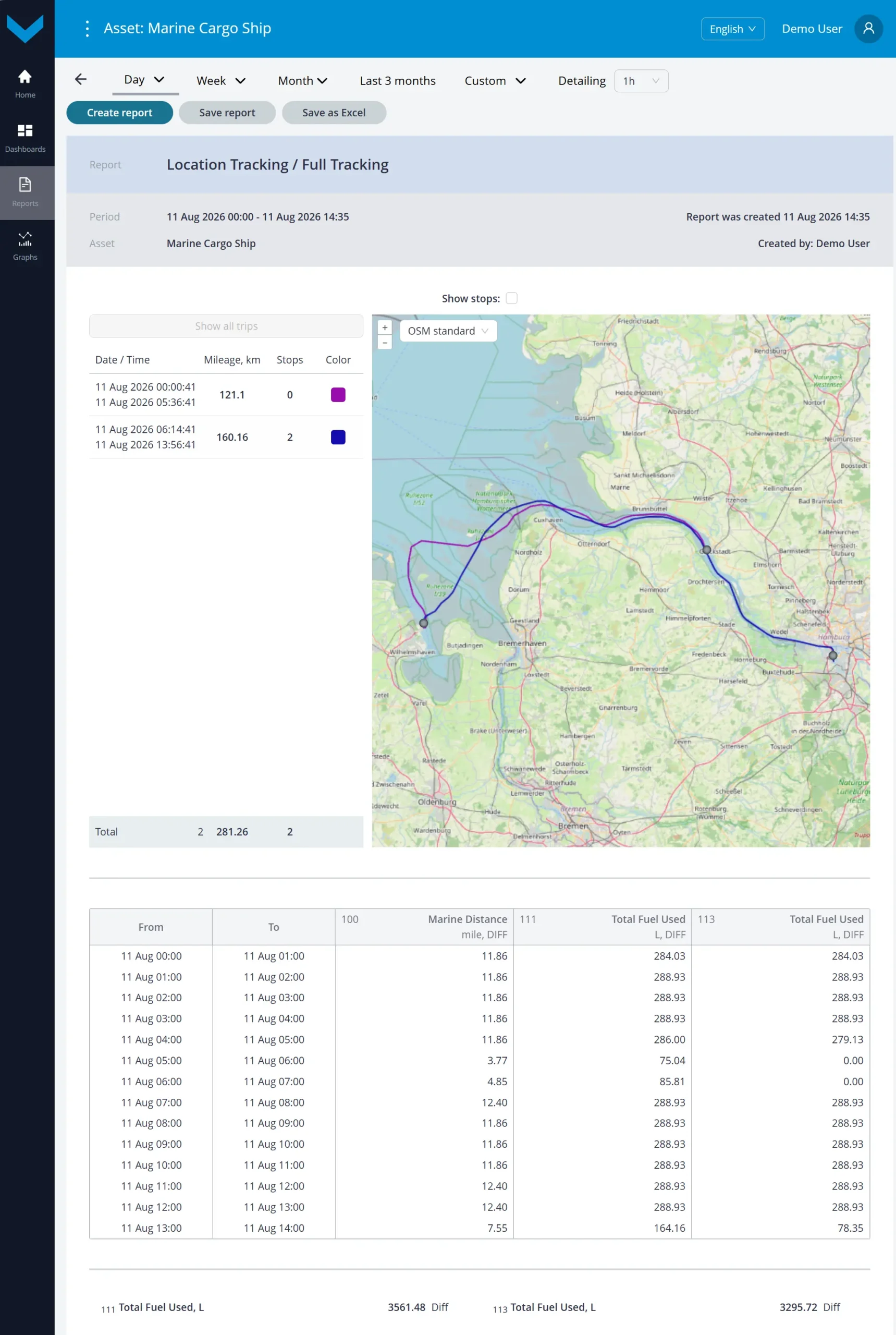
Task: Click the Color column header
Action: coord(338,360)
